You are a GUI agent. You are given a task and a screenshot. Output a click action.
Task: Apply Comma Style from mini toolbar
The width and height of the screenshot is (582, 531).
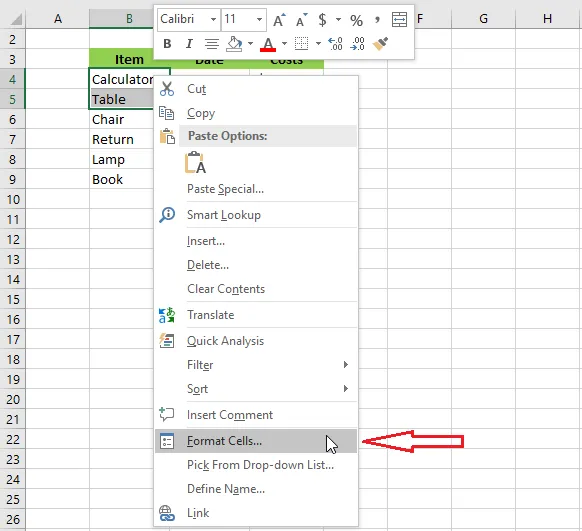coord(377,20)
